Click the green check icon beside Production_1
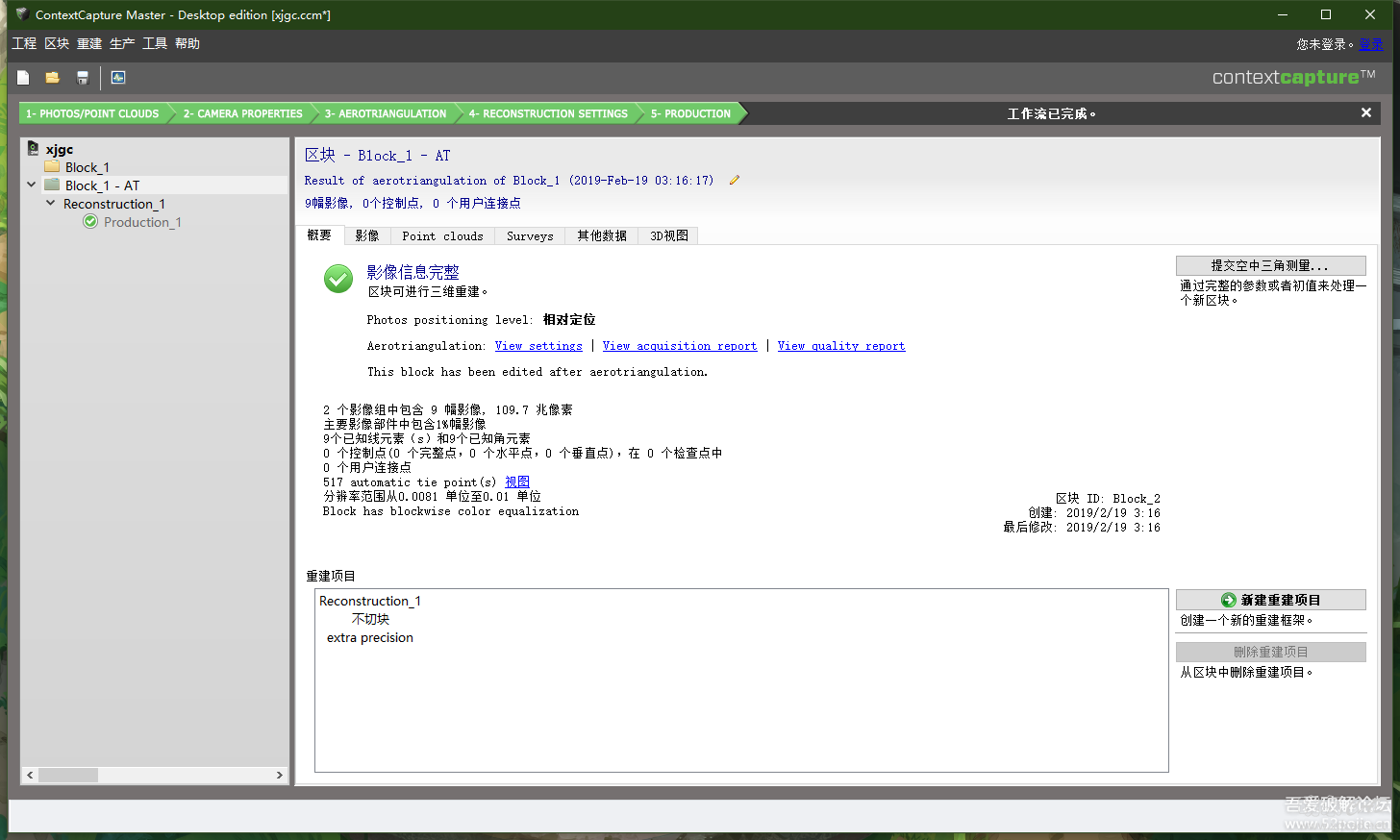The height and width of the screenshot is (840, 1400). (90, 222)
